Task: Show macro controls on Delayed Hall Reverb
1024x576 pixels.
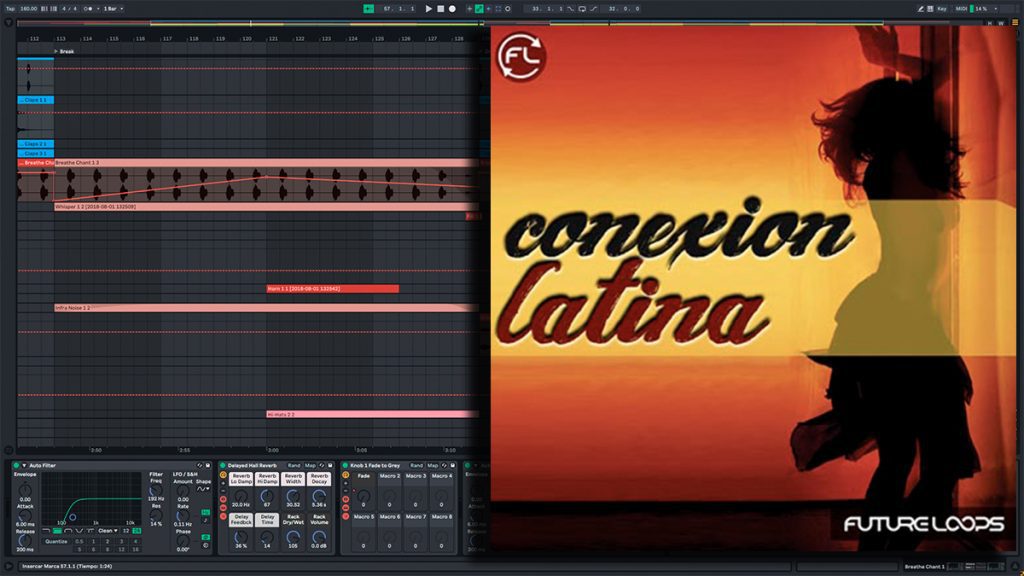Action: pos(223,475)
